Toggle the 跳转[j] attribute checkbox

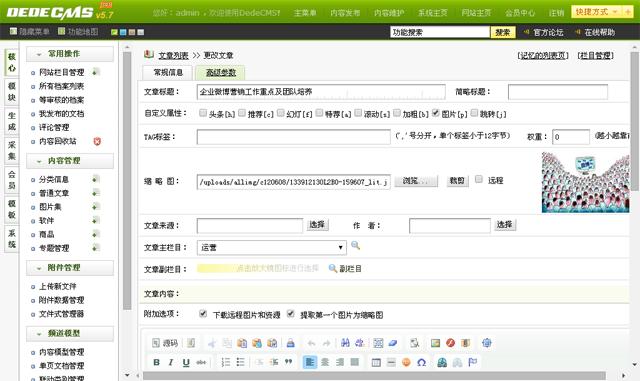[x=474, y=113]
